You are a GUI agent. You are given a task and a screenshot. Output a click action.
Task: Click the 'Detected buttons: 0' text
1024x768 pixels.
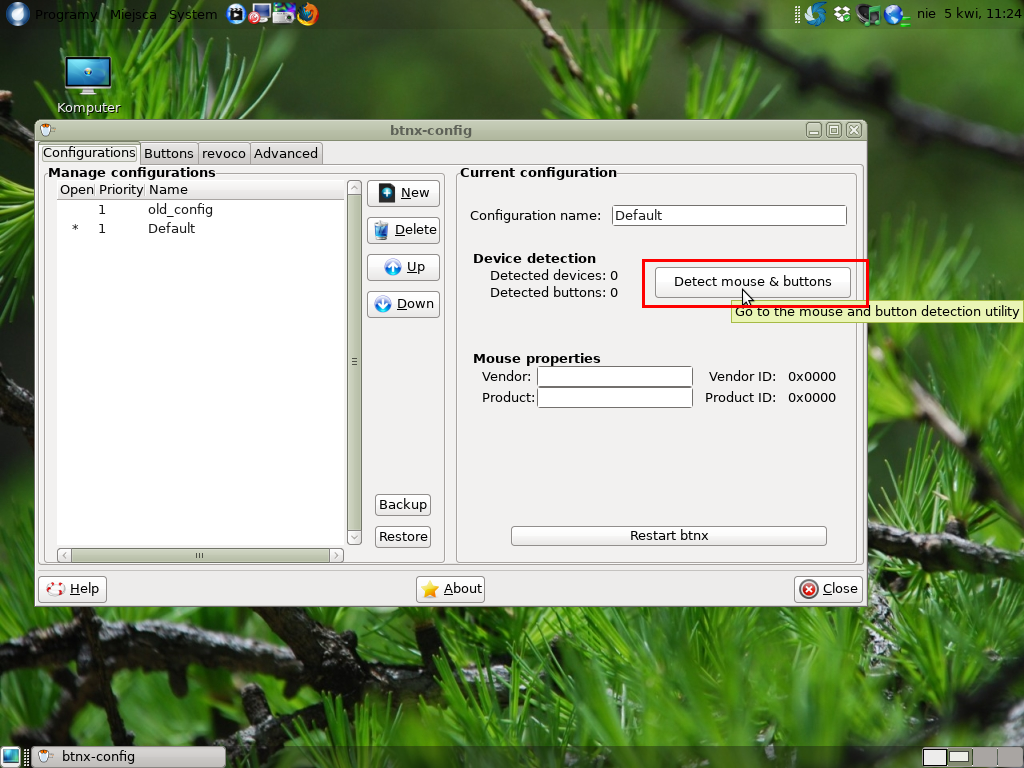554,293
